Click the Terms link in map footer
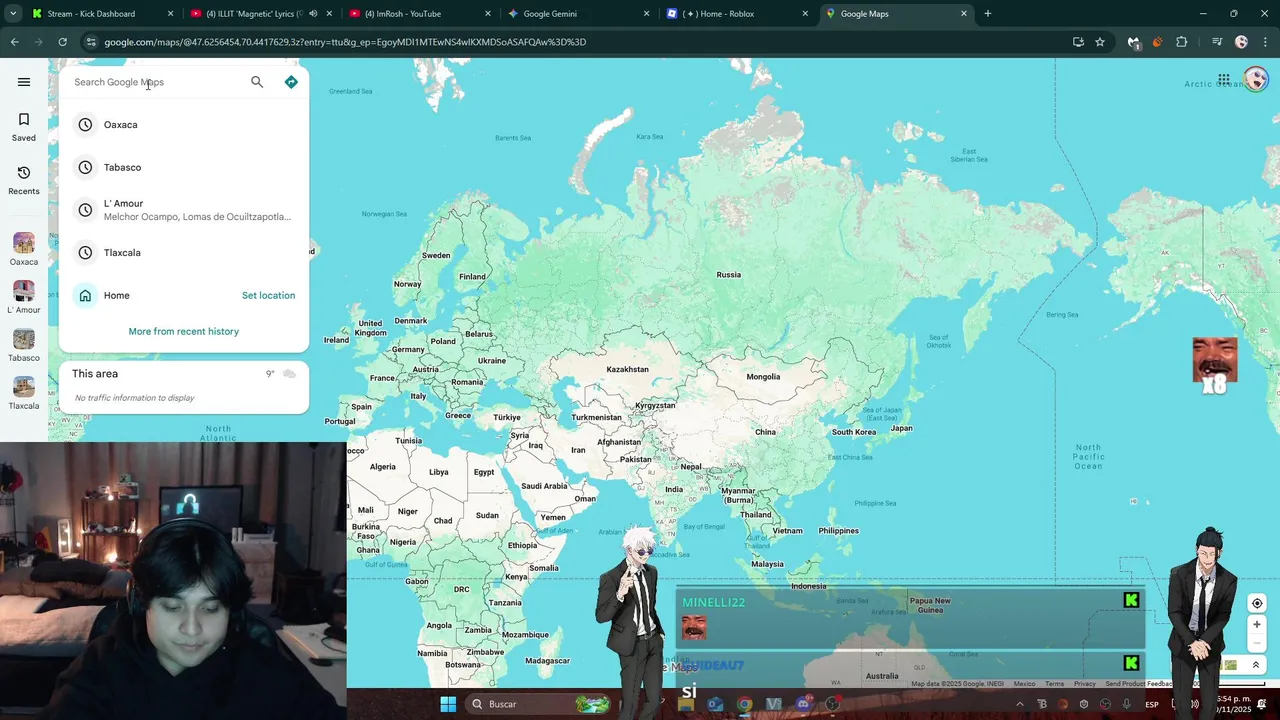Viewport: 1280px width, 720px height. click(x=1054, y=684)
